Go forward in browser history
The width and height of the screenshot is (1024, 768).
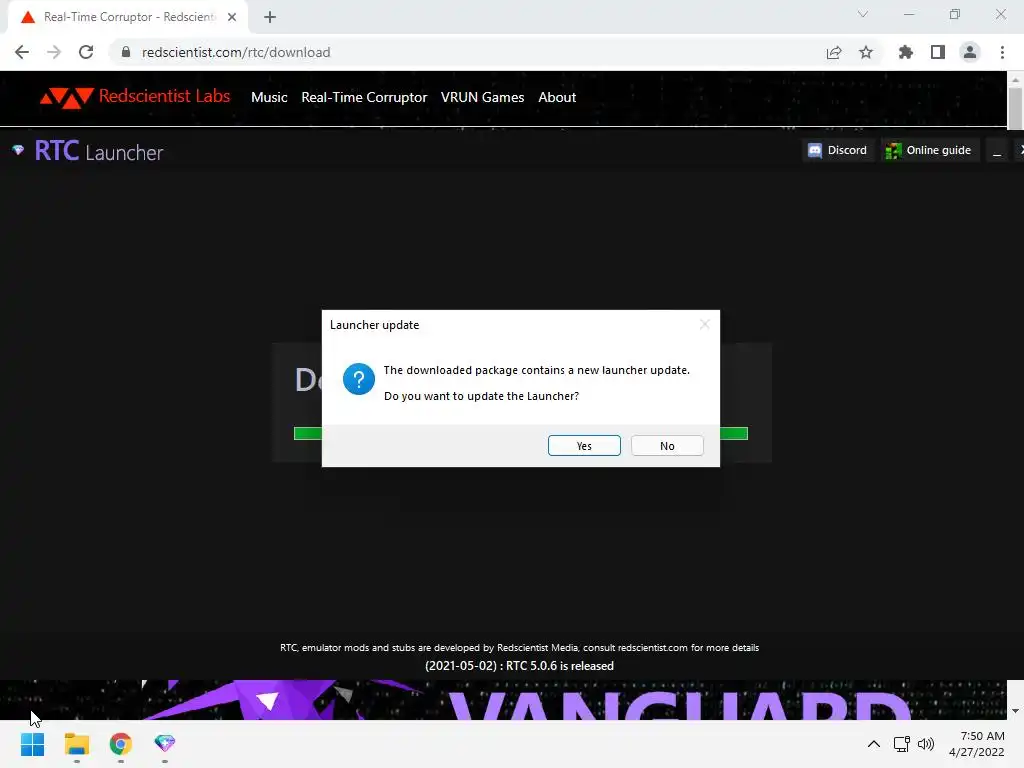click(54, 52)
